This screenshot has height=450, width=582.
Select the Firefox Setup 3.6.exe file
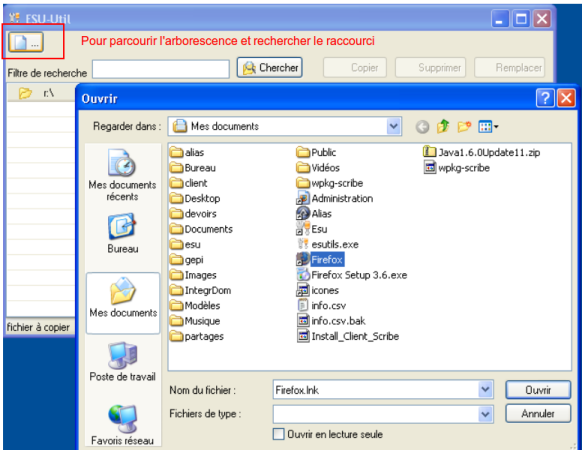coord(352,275)
